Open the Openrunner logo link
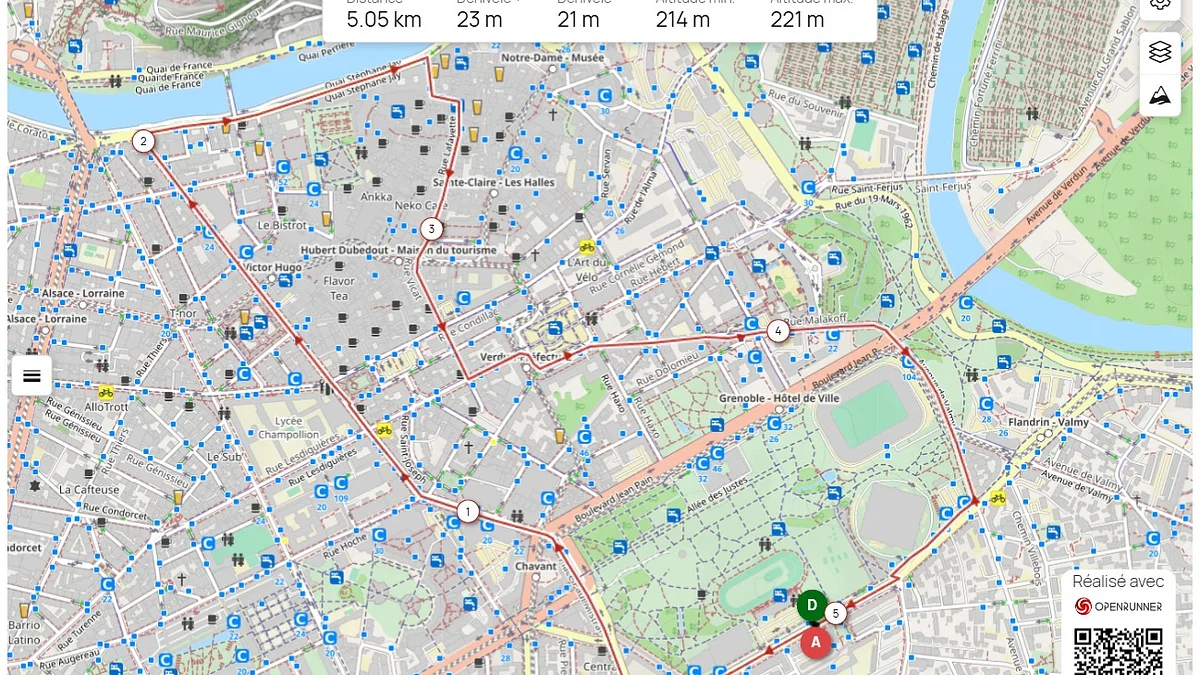Screen dimensions: 1200x675 [x=1118, y=606]
